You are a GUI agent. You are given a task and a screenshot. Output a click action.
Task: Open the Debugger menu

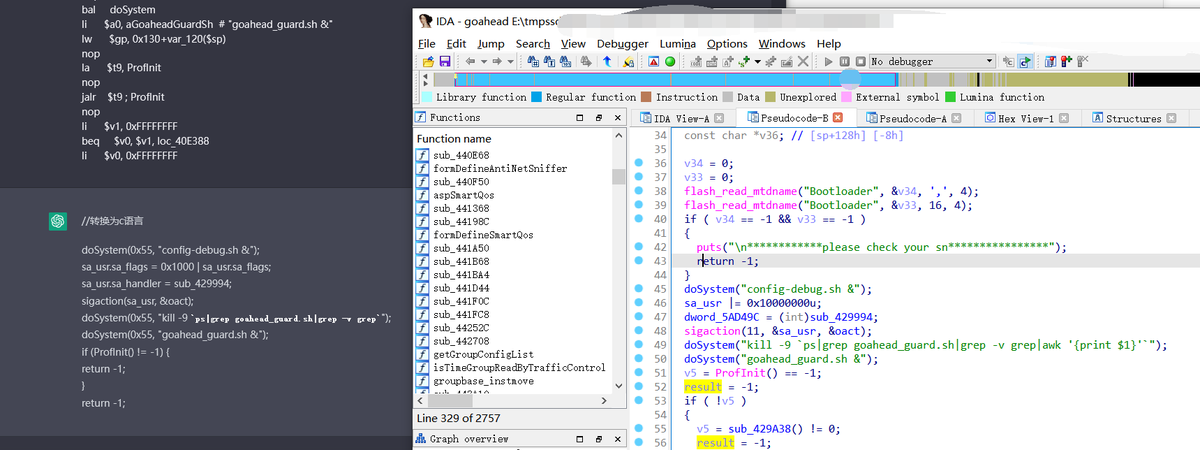click(622, 44)
